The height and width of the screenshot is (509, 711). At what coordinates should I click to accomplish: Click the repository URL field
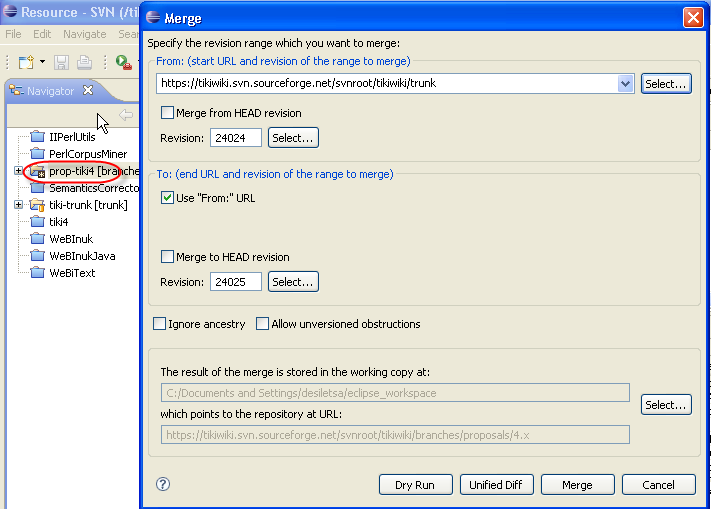coord(395,435)
